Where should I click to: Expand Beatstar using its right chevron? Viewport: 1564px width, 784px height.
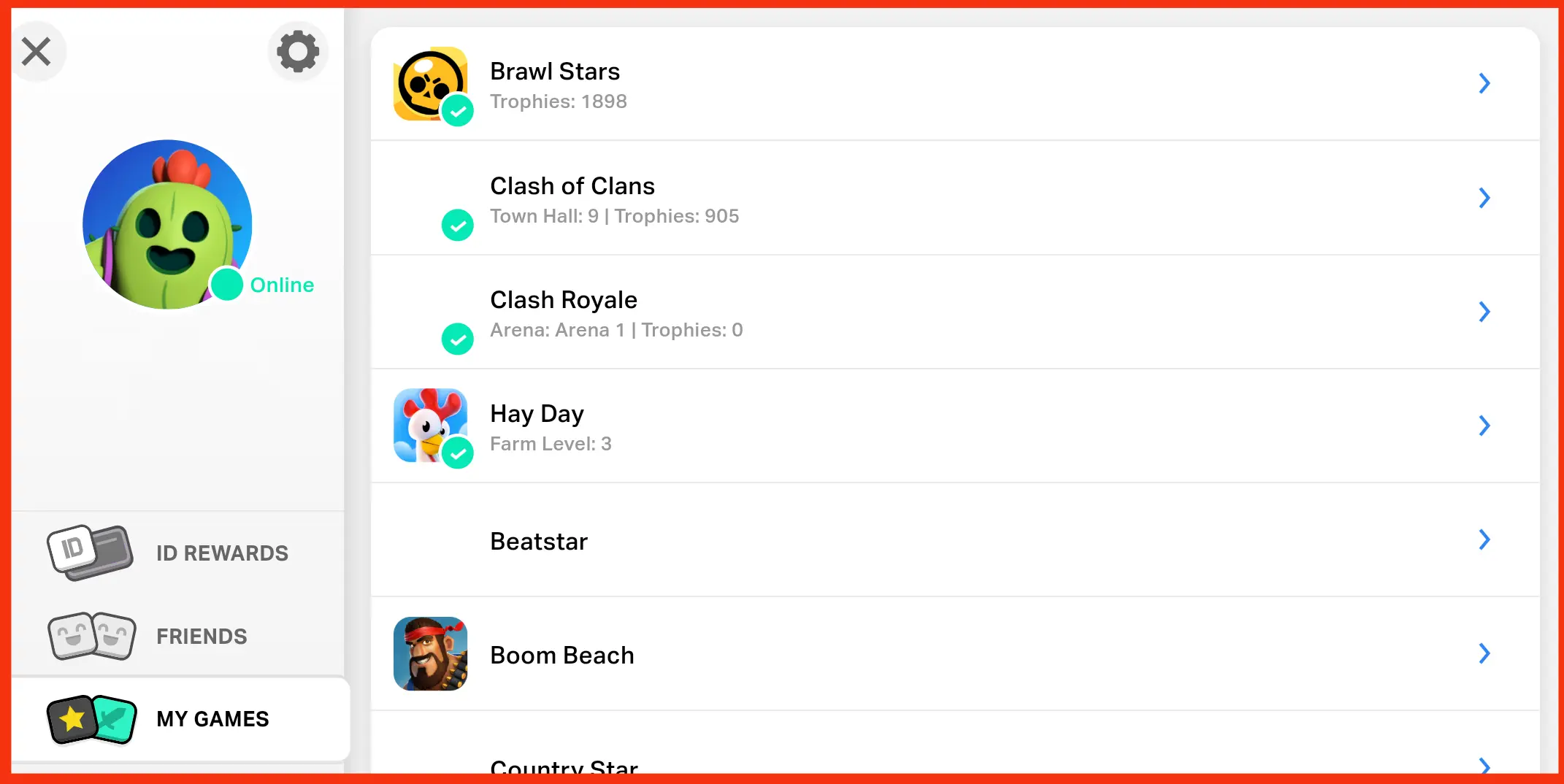click(x=1484, y=539)
